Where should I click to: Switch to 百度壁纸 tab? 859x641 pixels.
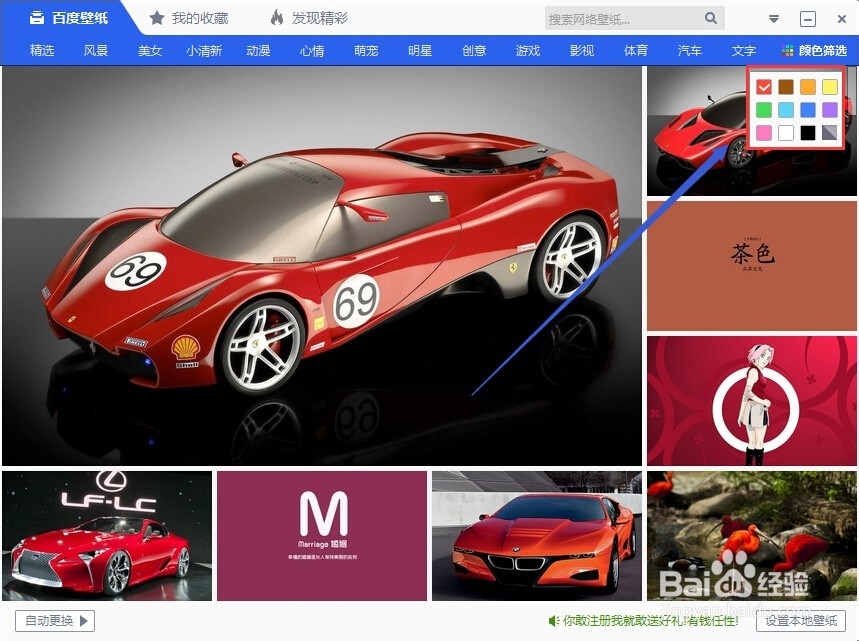click(x=68, y=18)
